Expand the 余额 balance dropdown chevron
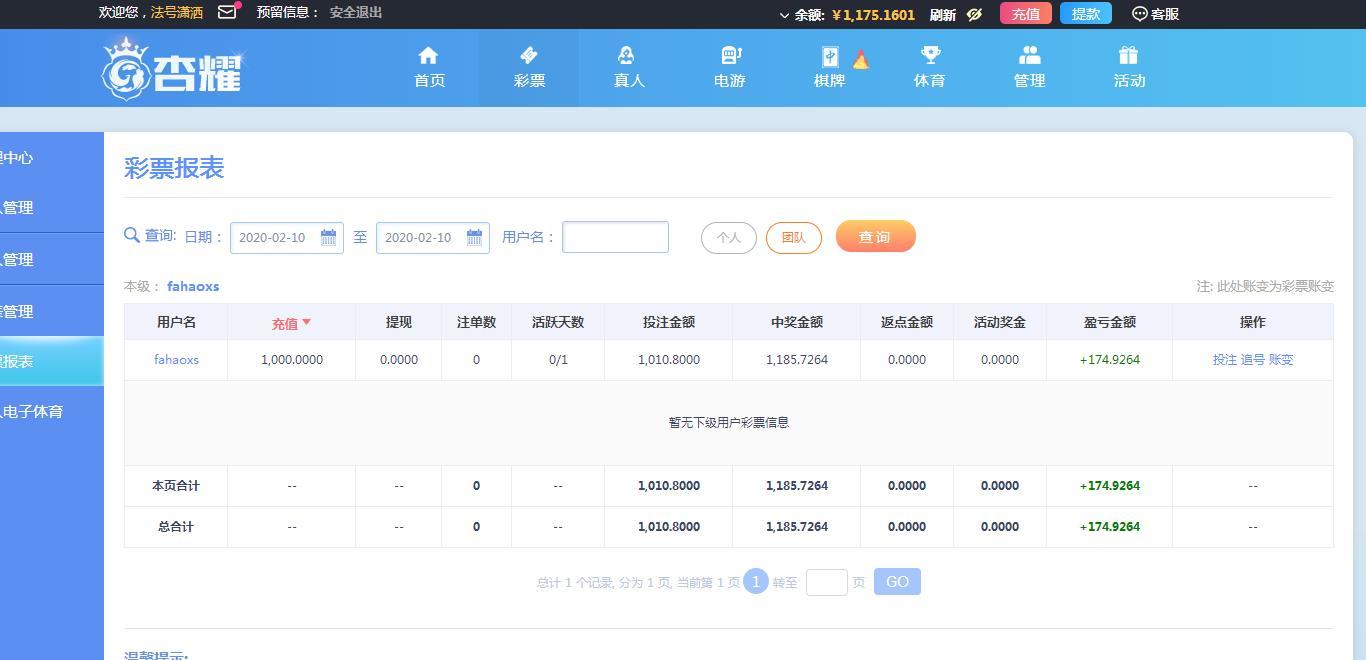The image size is (1366, 660). pos(785,14)
